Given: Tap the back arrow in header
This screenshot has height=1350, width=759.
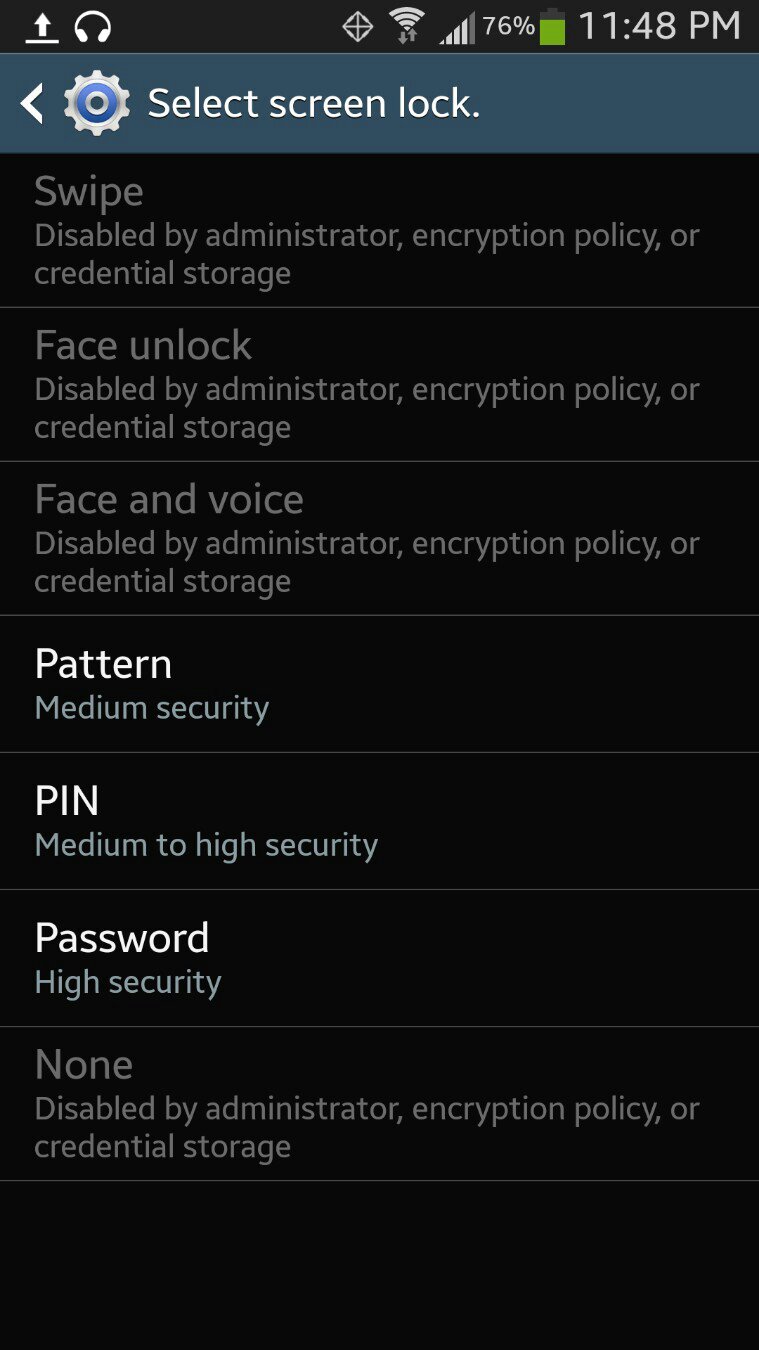Looking at the screenshot, I should click(x=32, y=104).
